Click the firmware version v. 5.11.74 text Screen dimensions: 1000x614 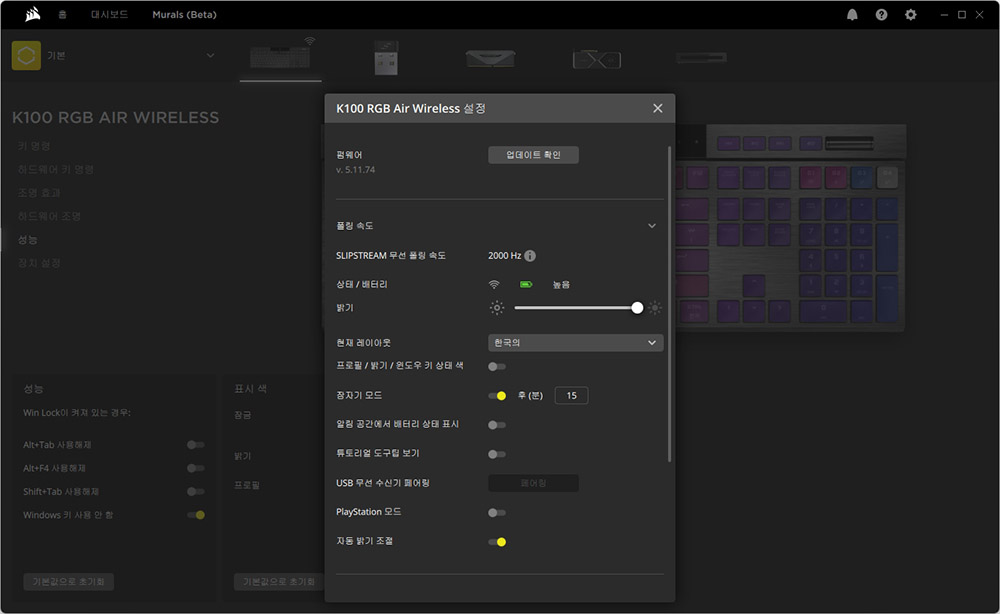[355, 170]
